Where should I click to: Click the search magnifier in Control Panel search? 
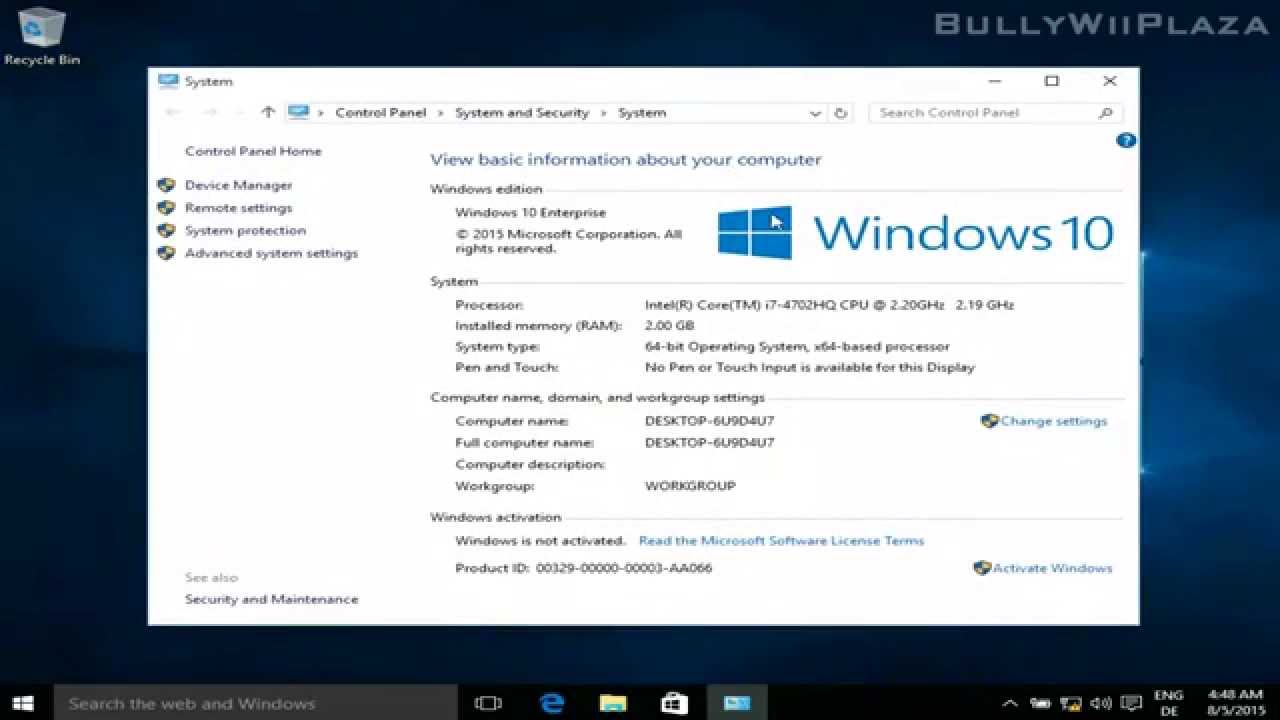pos(1106,113)
